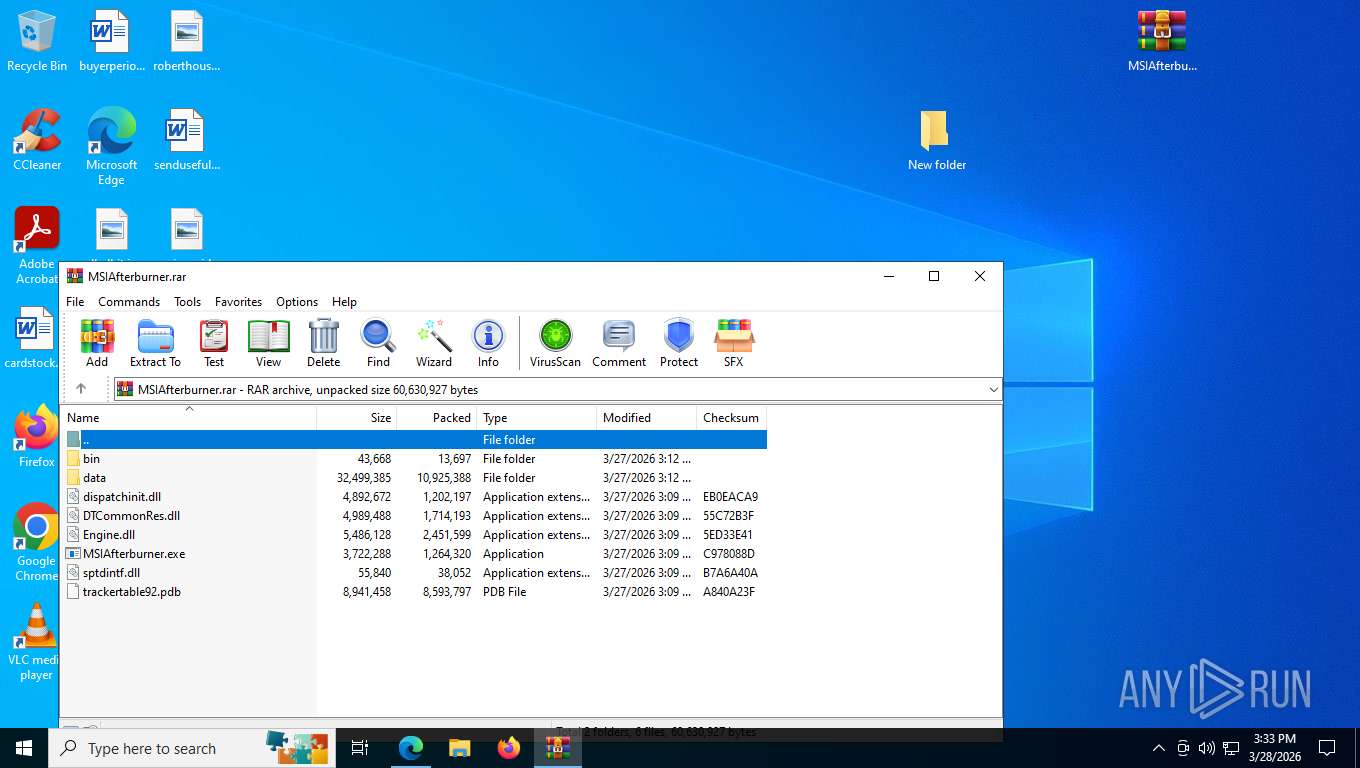Run the Test archive tool

pos(214,344)
